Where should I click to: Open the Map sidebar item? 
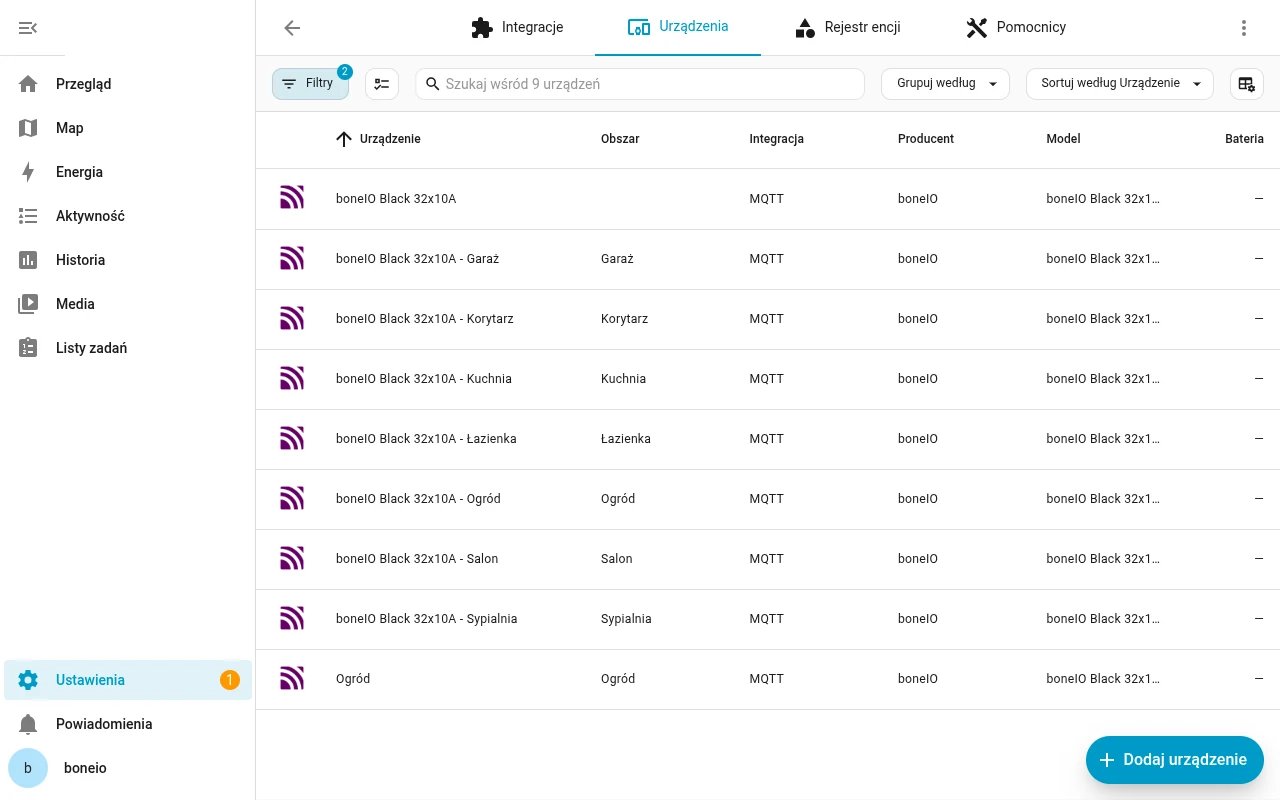tap(128, 128)
